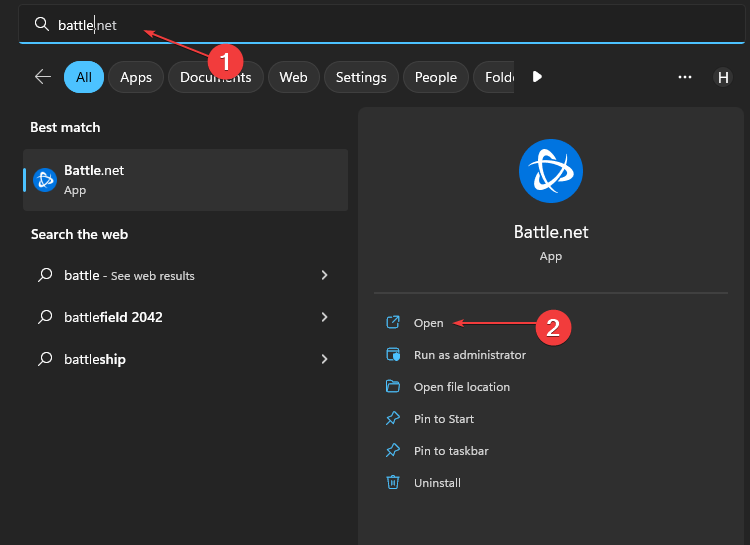Click the Open launch icon
The height and width of the screenshot is (545, 750).
point(393,323)
